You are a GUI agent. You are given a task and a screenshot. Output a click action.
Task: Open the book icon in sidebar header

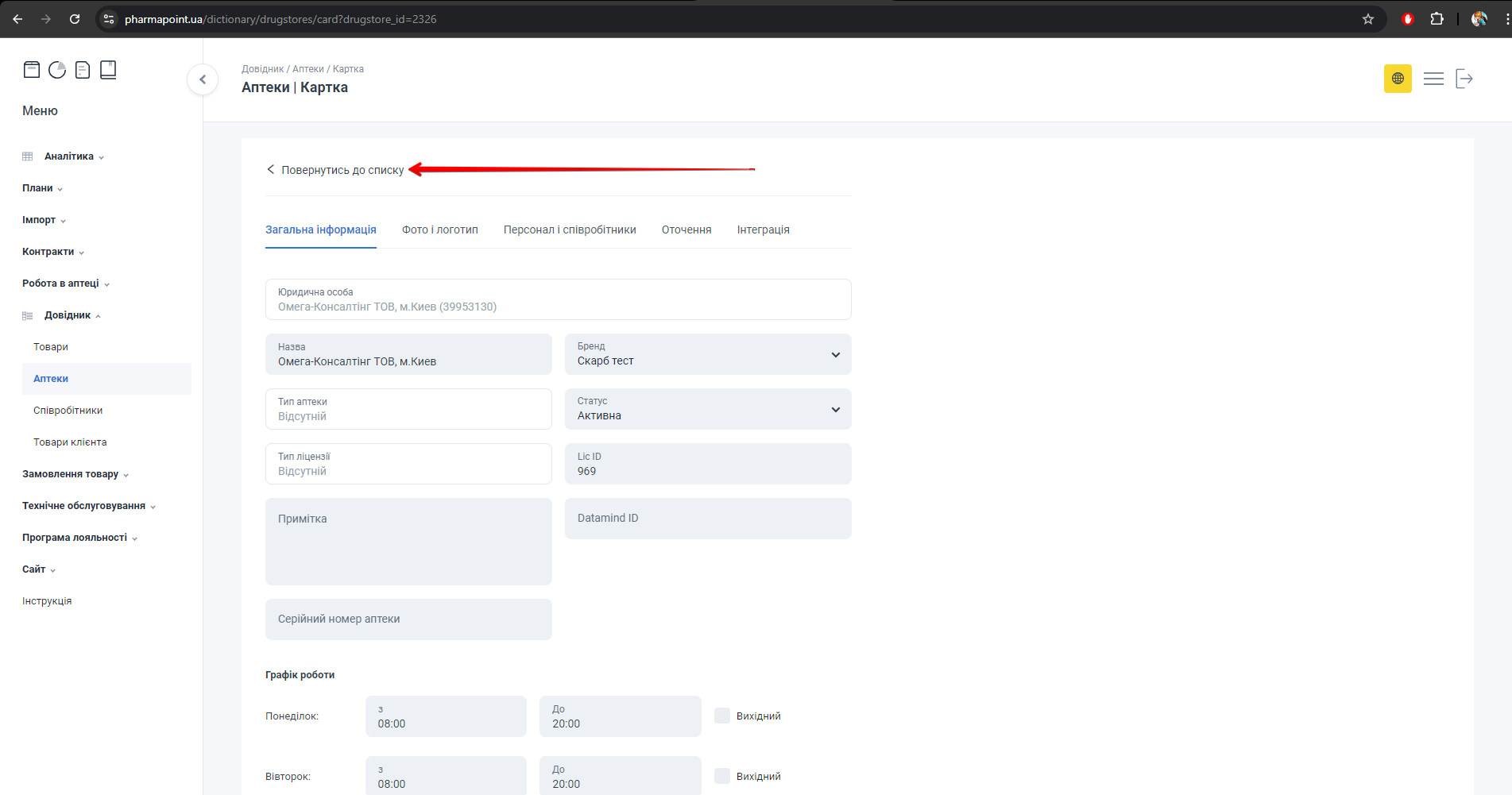coord(108,70)
